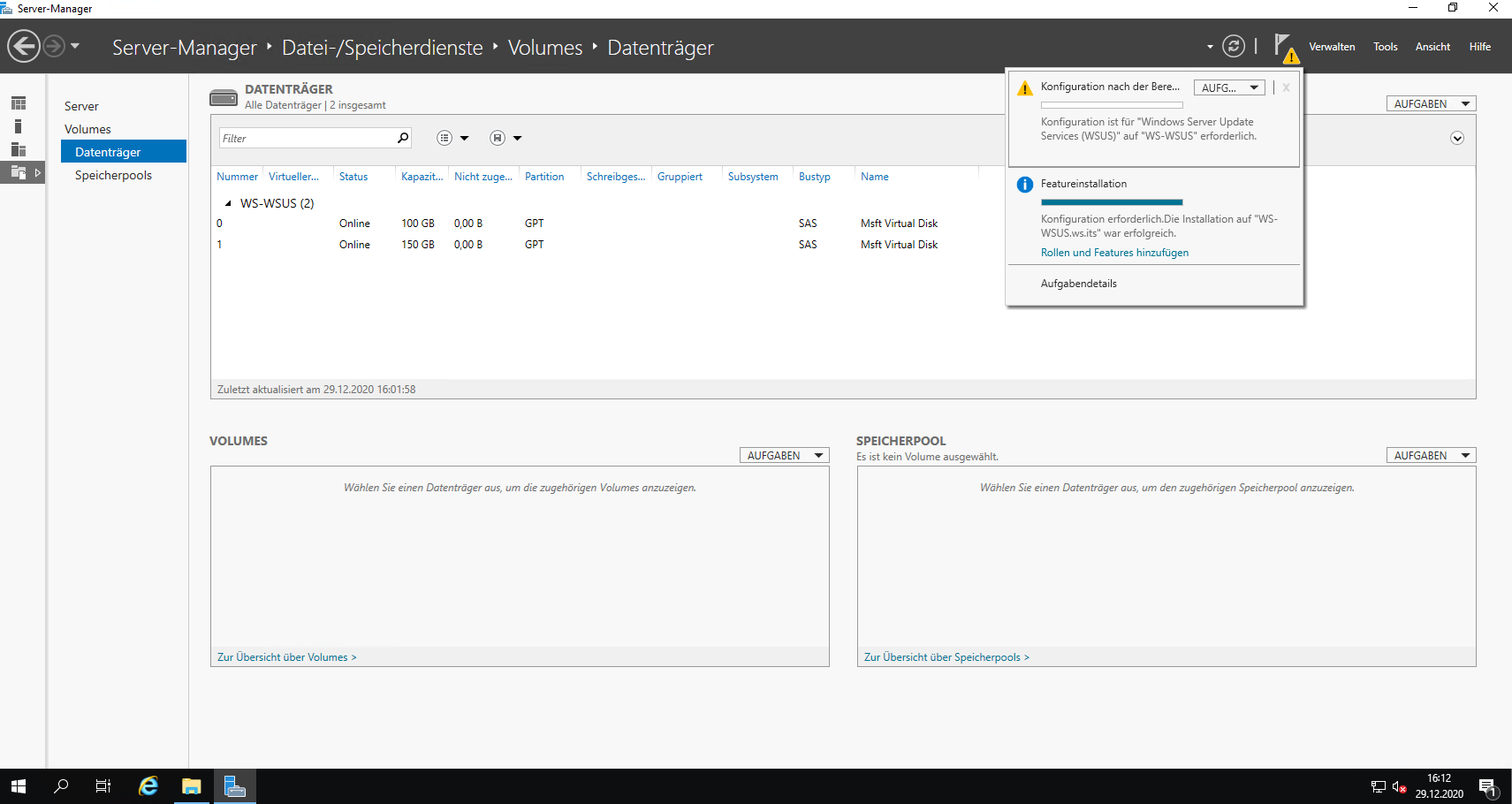The image size is (1512, 804).
Task: Open the Ansicht menu
Action: pos(1432,47)
